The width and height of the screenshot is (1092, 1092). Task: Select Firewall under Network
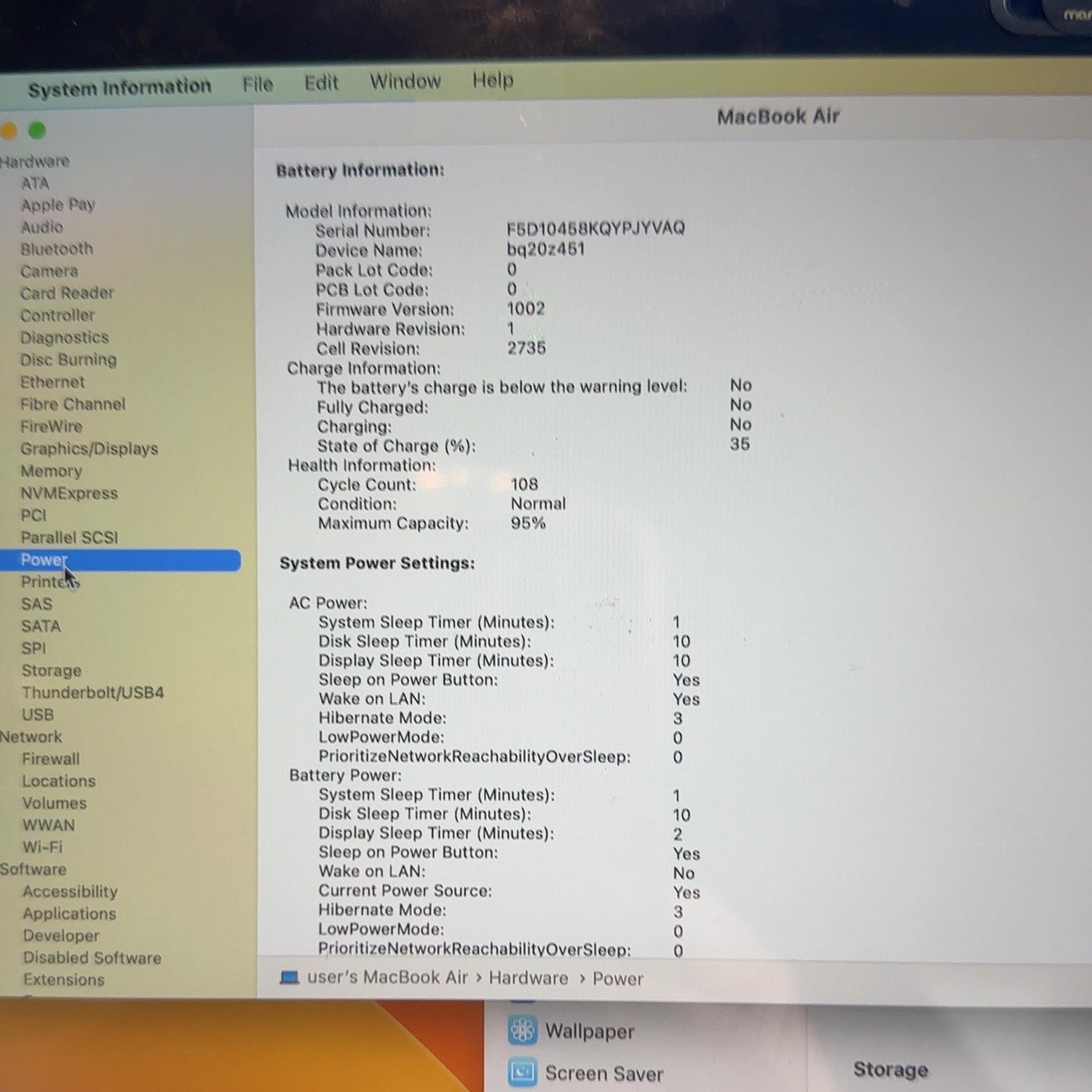(51, 759)
